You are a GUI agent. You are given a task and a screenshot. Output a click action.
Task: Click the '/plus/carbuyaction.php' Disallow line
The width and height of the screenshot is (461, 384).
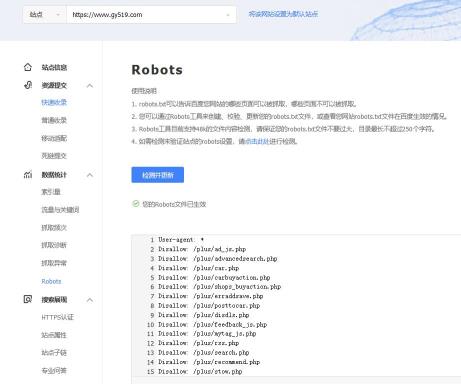(x=214, y=277)
